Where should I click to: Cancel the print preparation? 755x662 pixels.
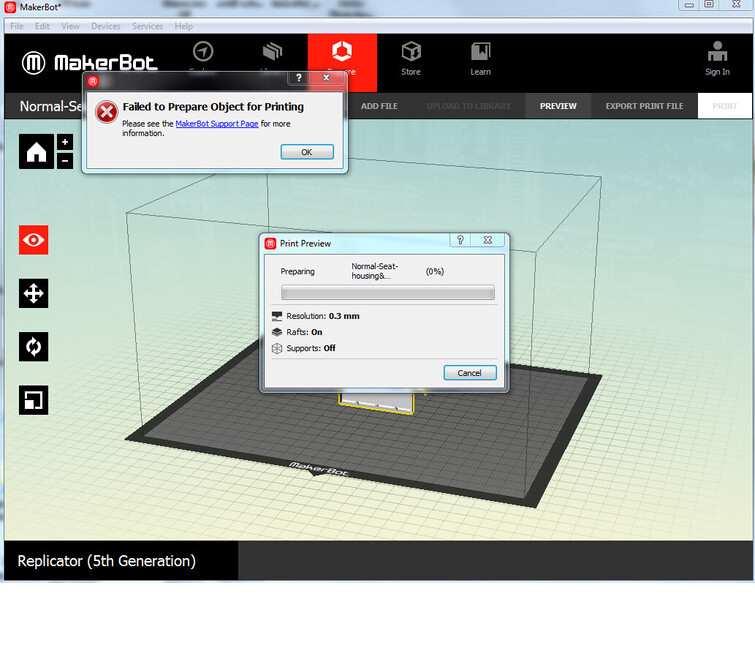470,373
